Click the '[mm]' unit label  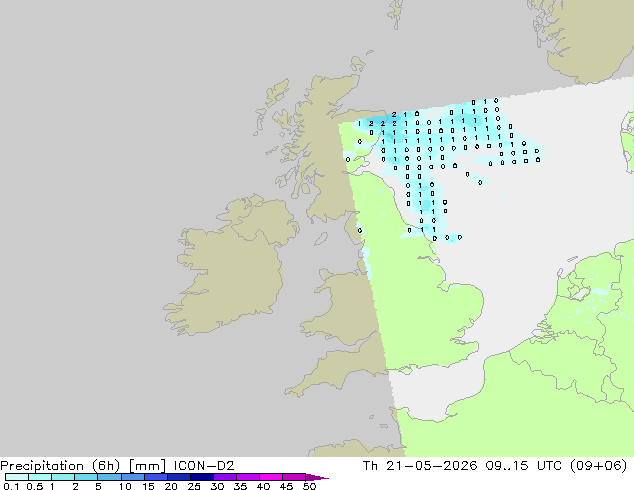pos(148,466)
